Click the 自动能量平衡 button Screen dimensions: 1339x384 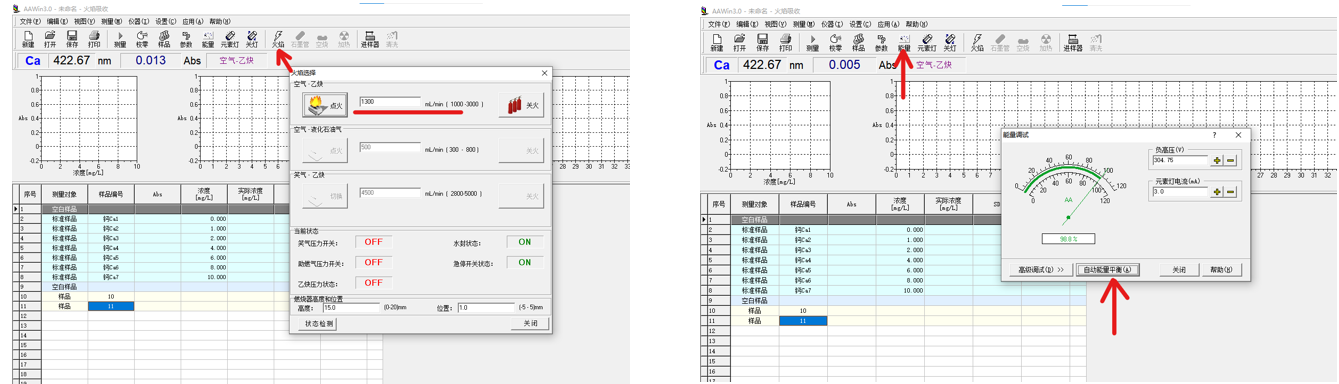[1108, 269]
